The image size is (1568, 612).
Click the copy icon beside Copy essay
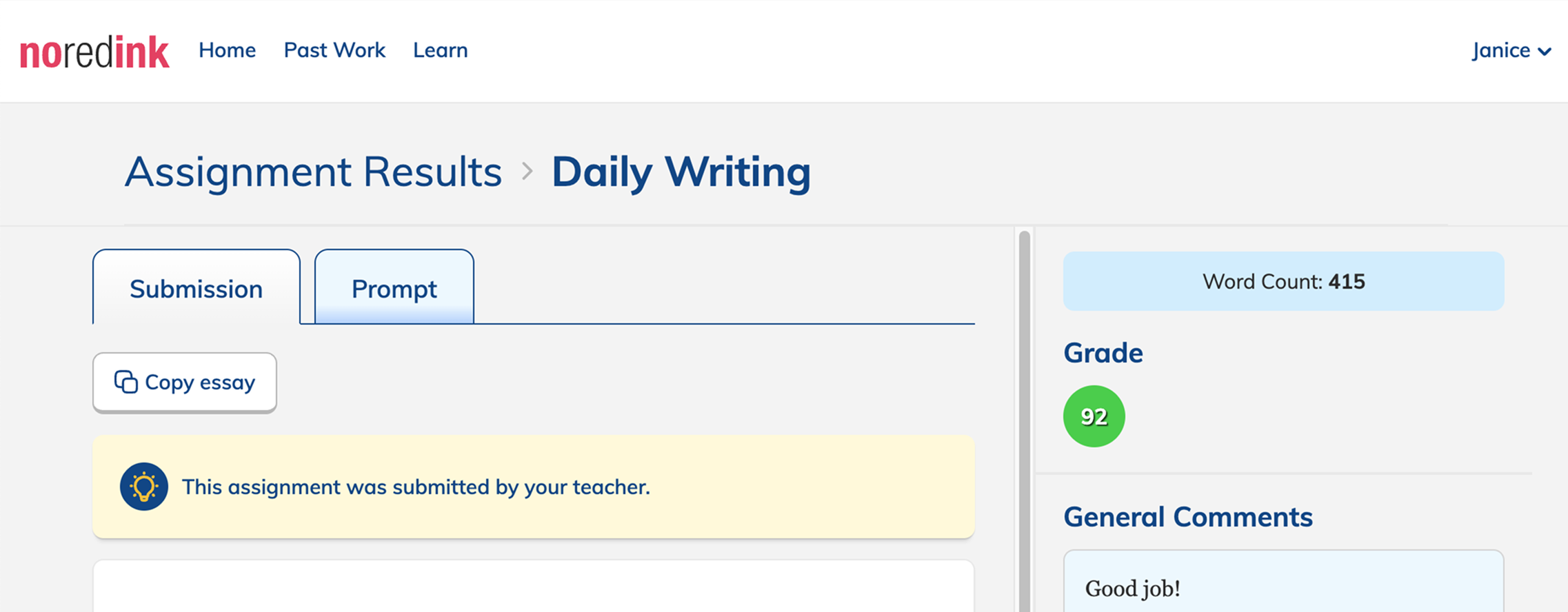pos(125,382)
